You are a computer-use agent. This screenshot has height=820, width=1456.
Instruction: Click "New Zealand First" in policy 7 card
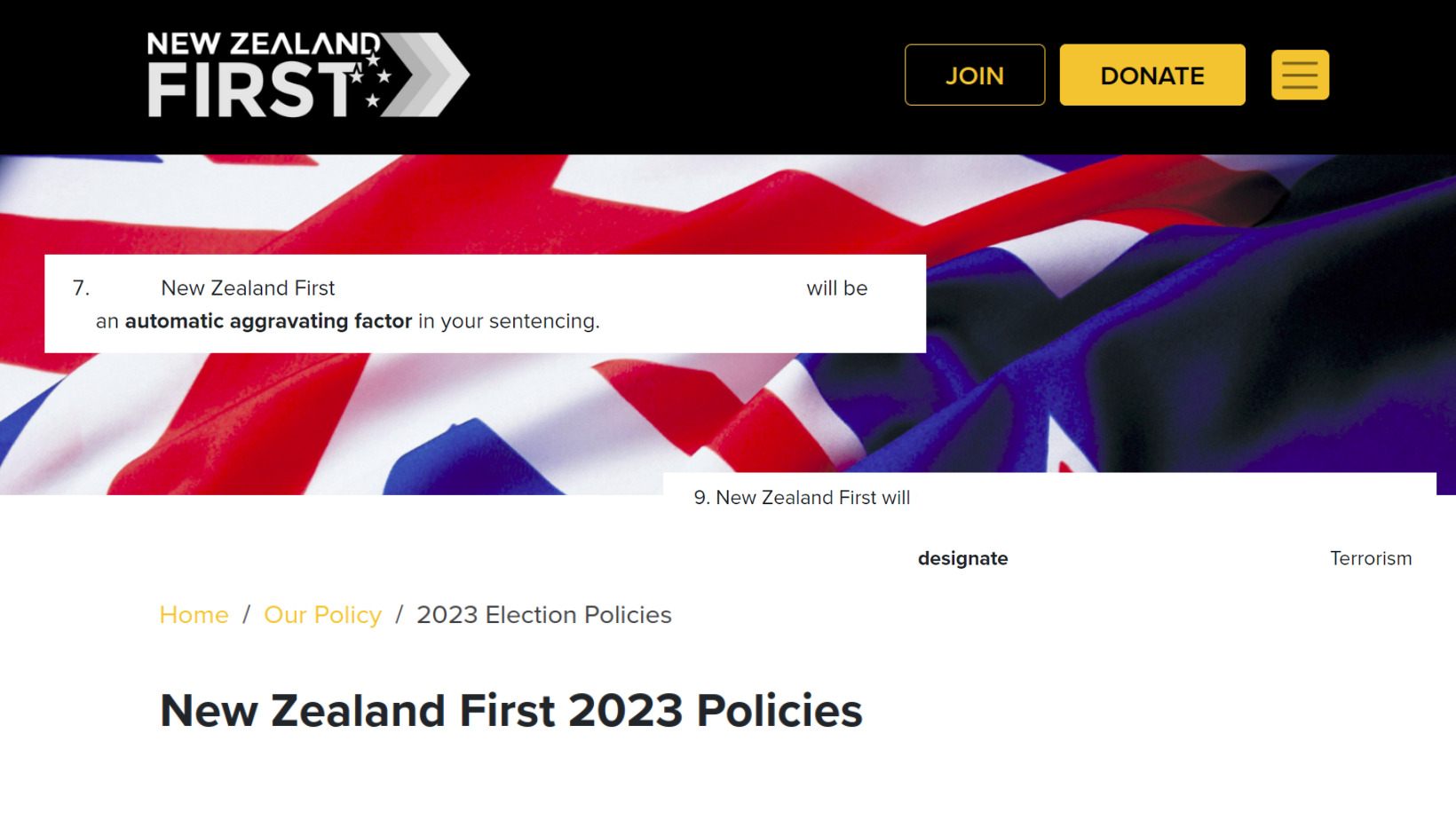(248, 288)
